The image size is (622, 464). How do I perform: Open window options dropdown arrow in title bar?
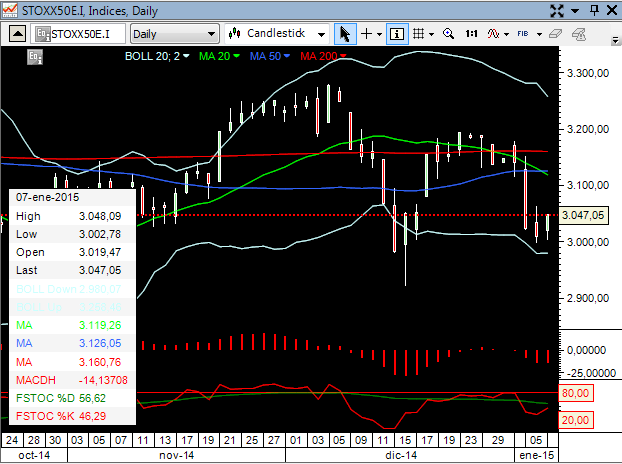575,11
